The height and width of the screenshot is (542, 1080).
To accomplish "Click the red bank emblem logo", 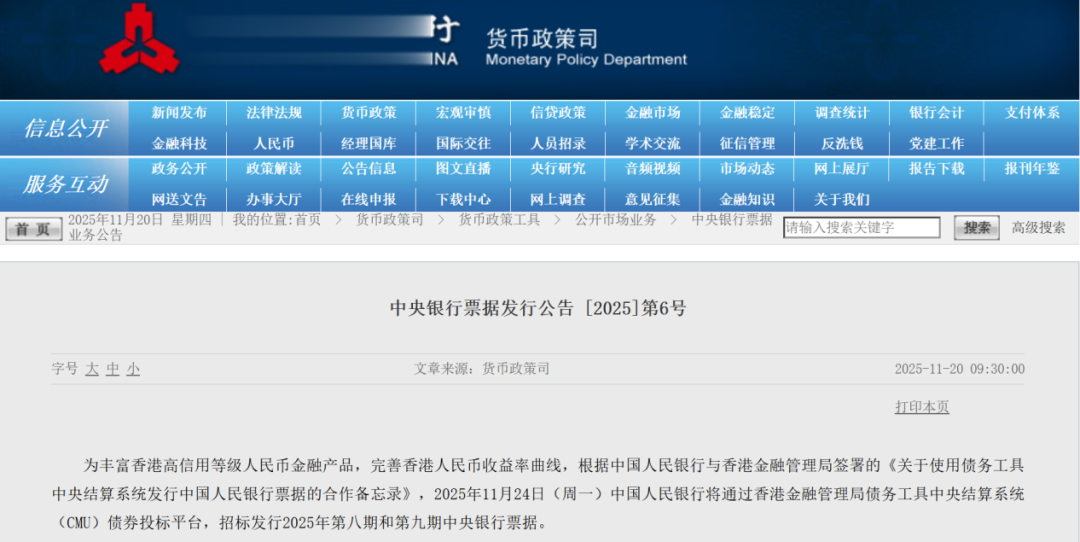I will [140, 39].
